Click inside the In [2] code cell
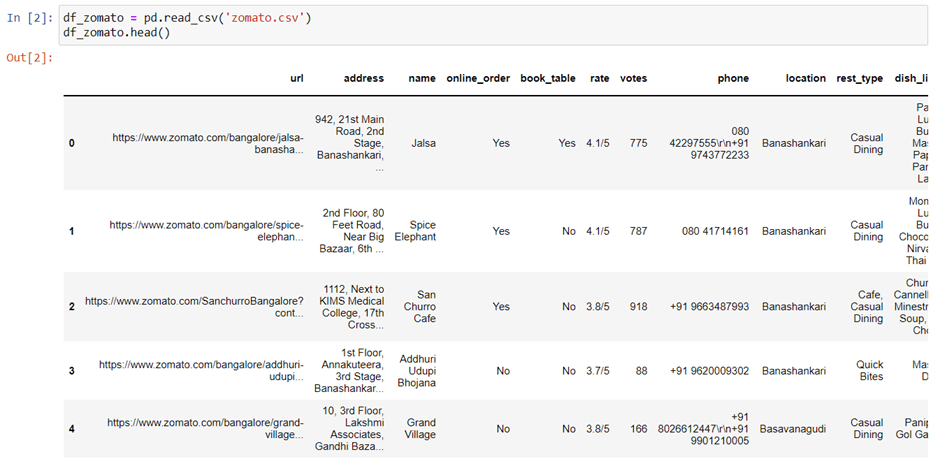The image size is (940, 459). click(x=495, y=26)
